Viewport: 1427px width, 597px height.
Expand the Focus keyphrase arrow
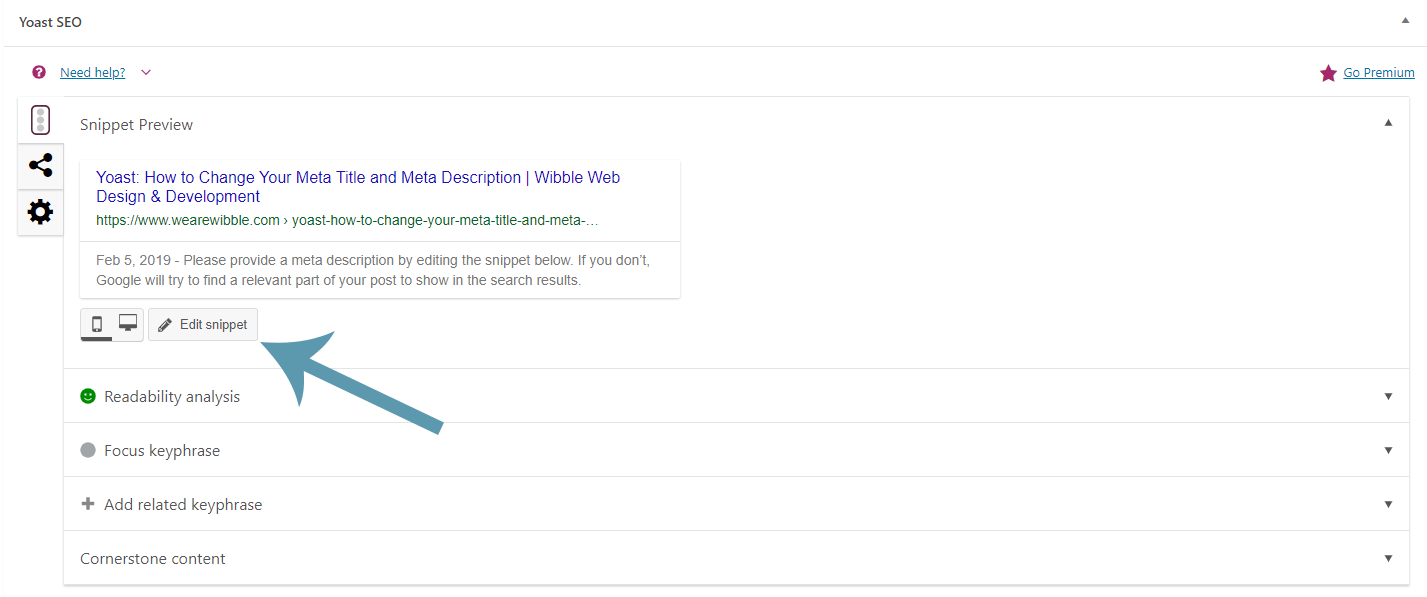(1388, 450)
